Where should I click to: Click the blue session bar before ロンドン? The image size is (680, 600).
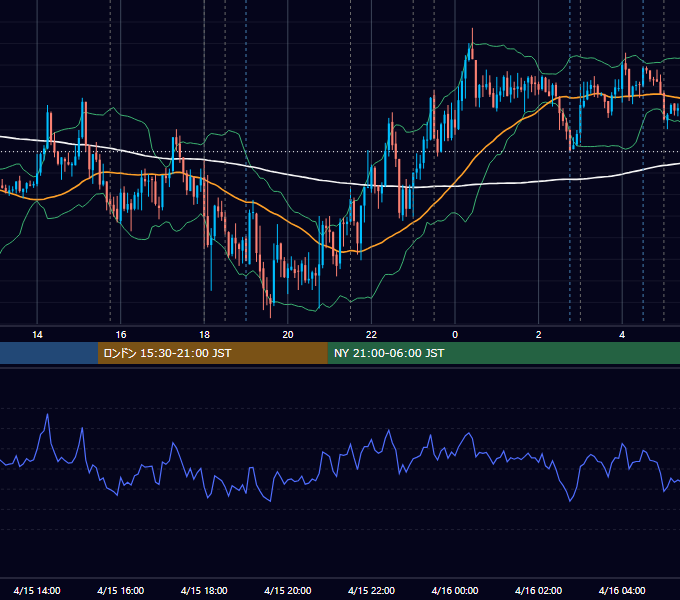click(x=49, y=353)
